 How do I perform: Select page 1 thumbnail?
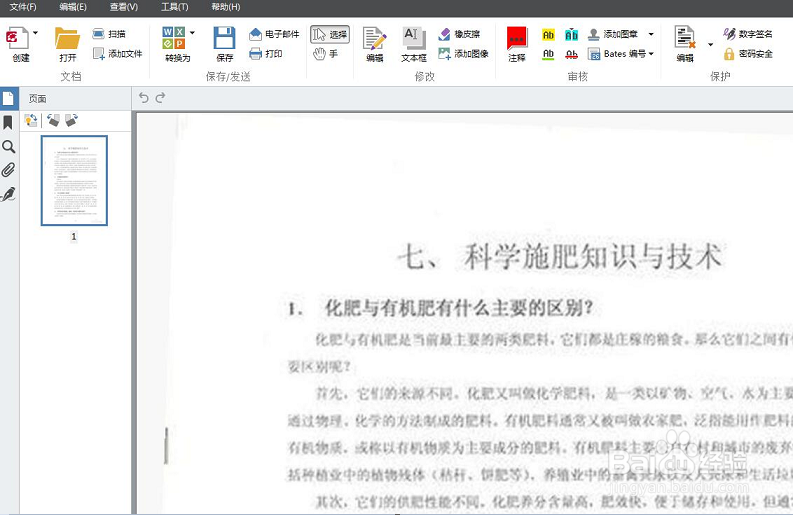(x=74, y=181)
